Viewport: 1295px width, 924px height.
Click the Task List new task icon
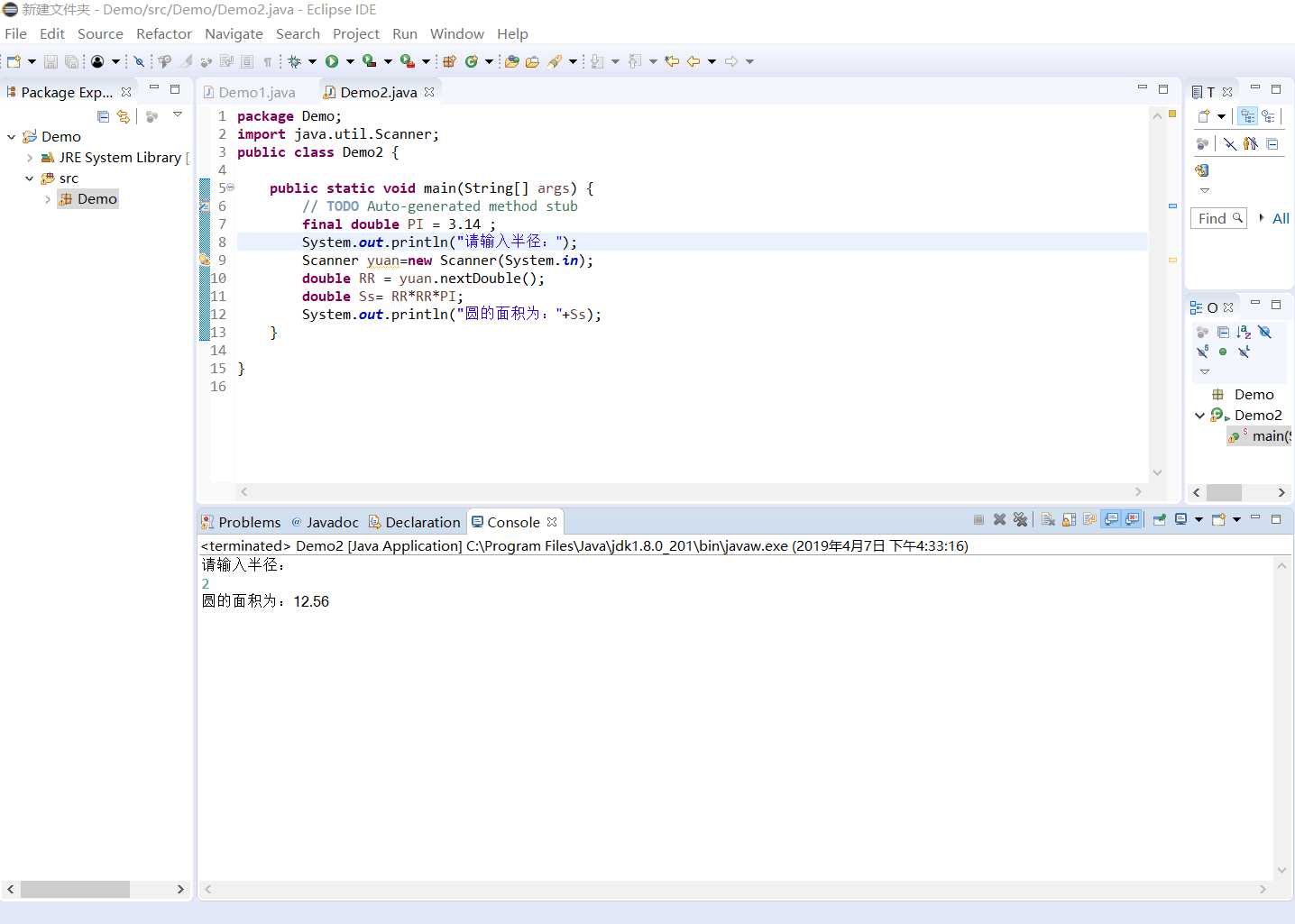coord(1203,116)
